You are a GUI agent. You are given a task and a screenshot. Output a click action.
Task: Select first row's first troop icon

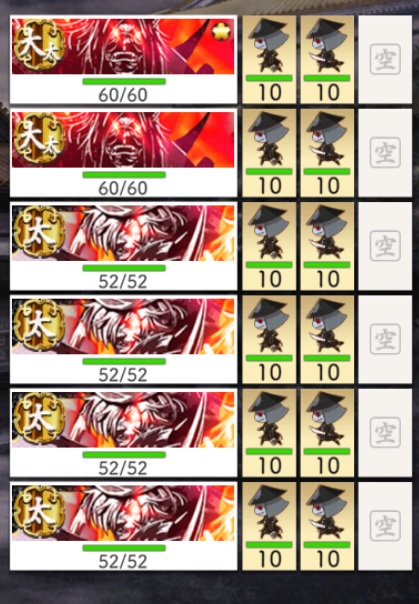(269, 59)
